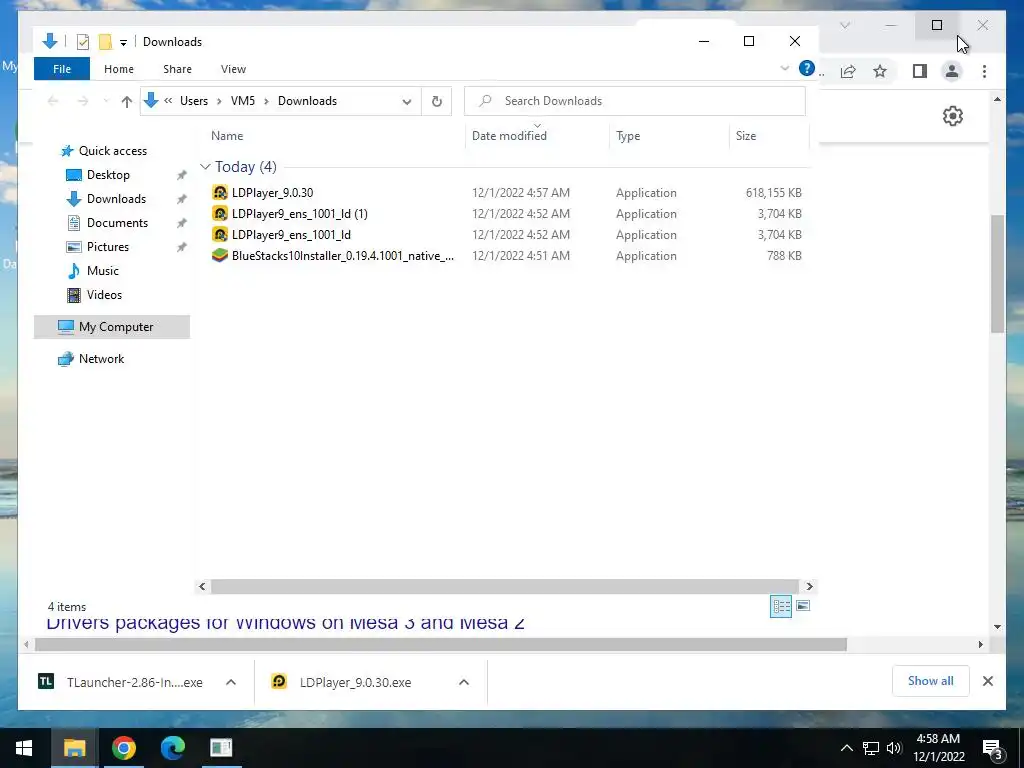Image resolution: width=1024 pixels, height=768 pixels.
Task: Open the Customize Quick Access Toolbar dropdown
Action: 123,42
